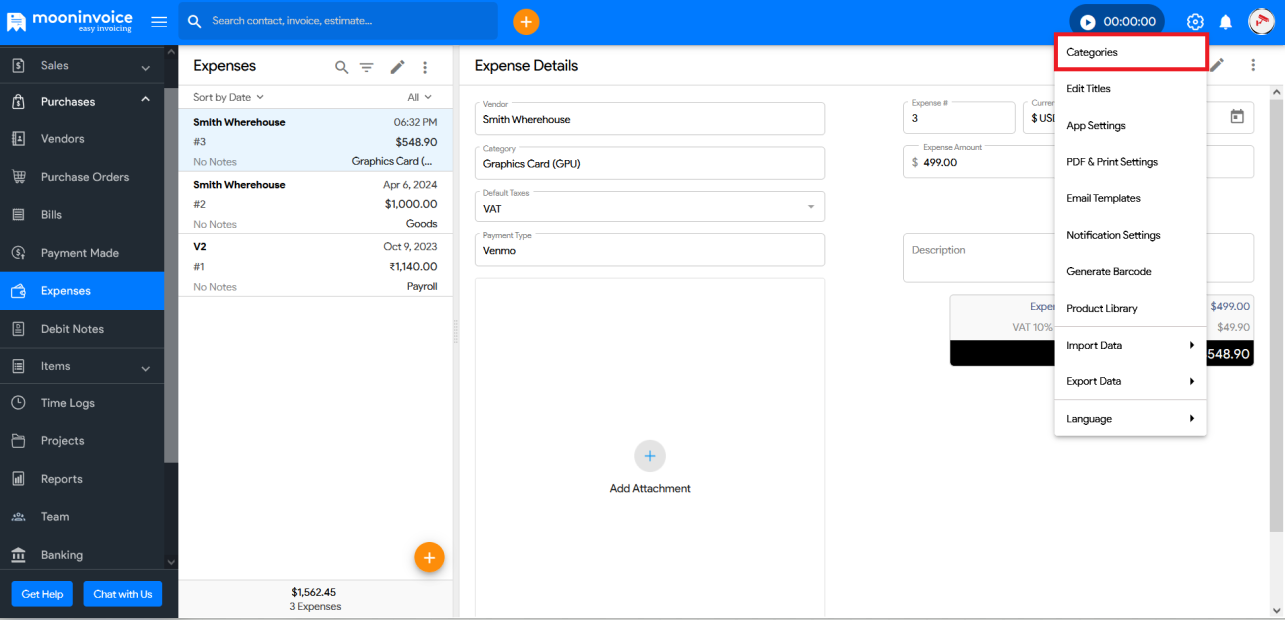Open the calendar date picker icon
The image size is (1285, 620).
pos(1237,117)
